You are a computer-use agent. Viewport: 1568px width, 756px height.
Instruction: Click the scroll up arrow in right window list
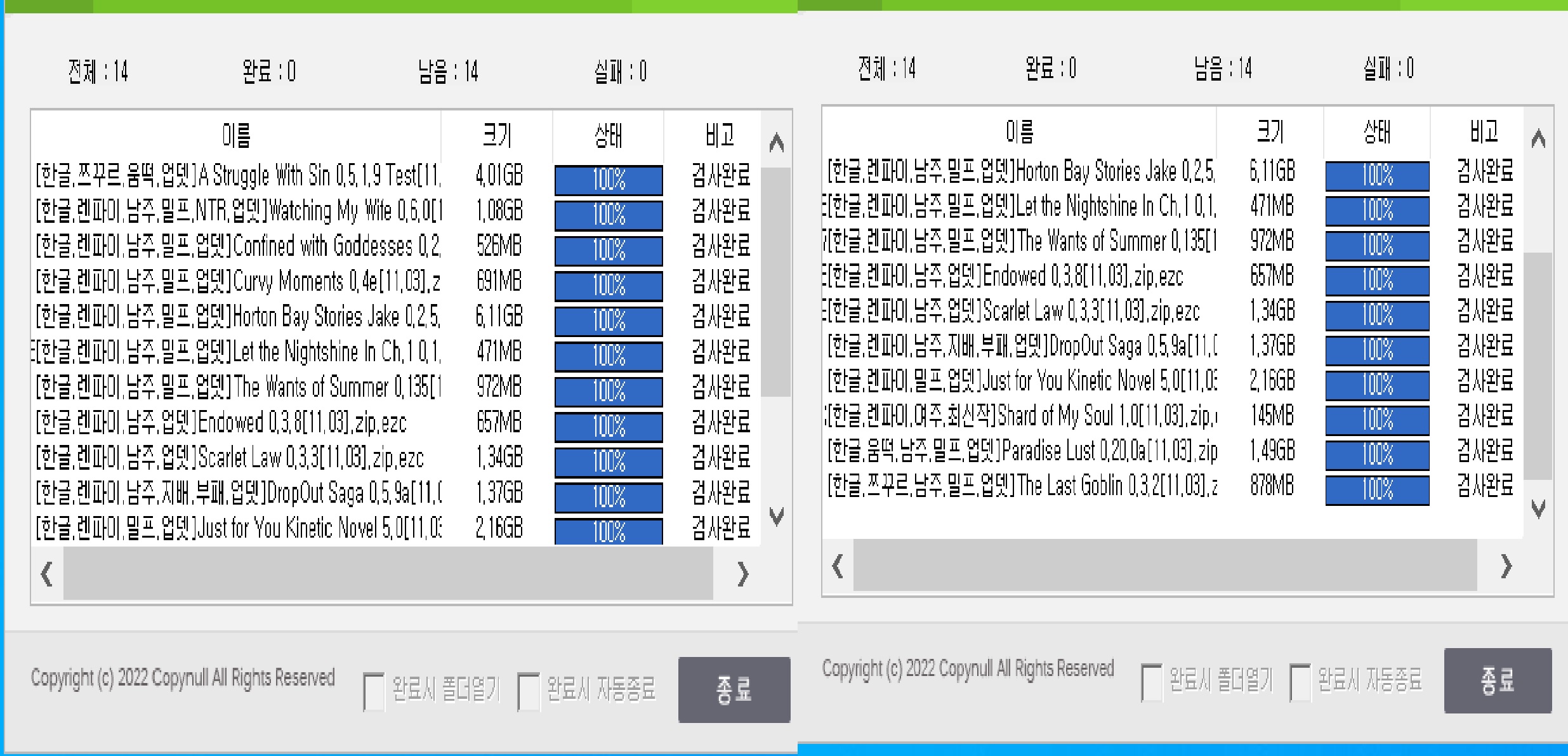pyautogui.click(x=1538, y=138)
